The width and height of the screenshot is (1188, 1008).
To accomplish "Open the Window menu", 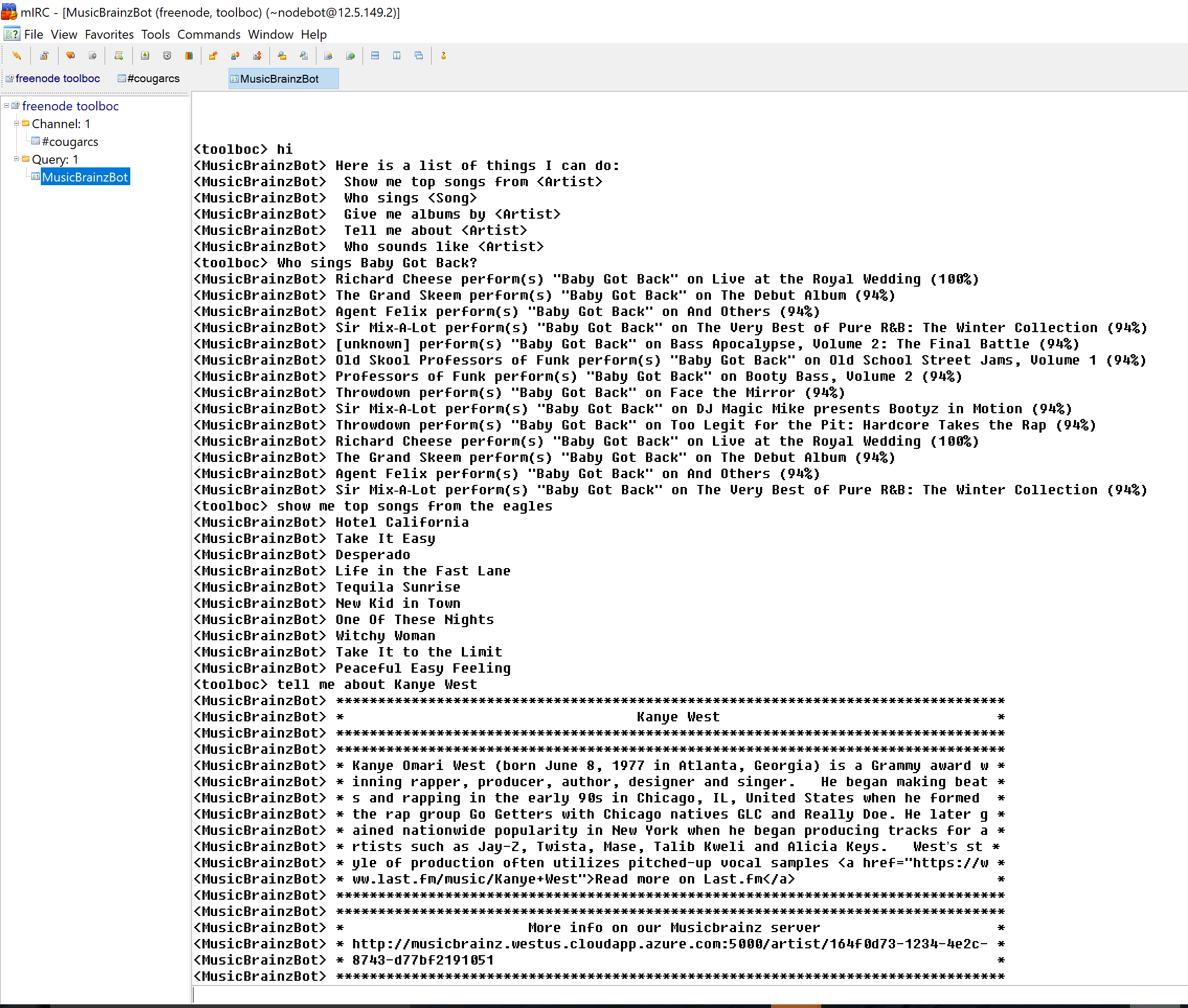I will (270, 35).
